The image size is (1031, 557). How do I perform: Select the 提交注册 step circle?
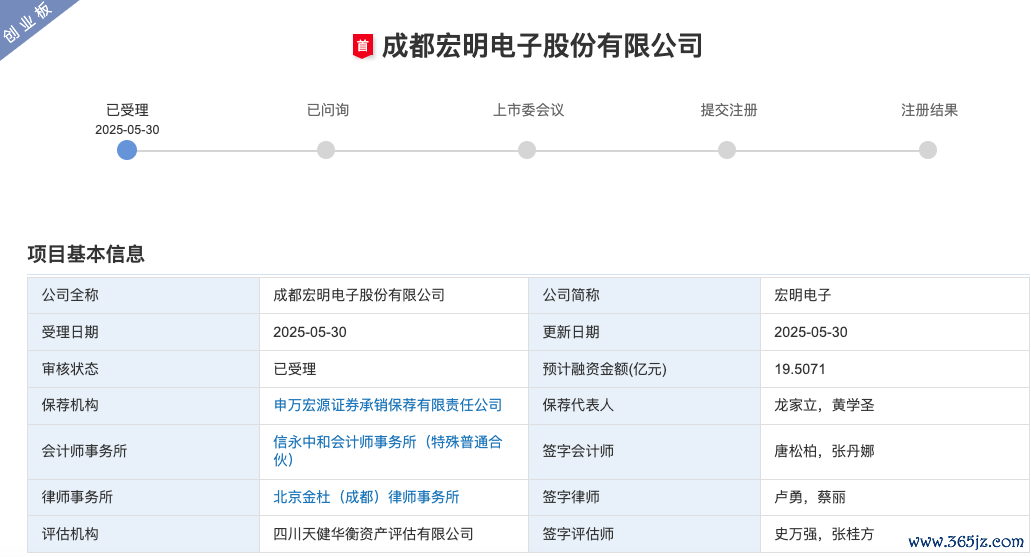click(727, 150)
